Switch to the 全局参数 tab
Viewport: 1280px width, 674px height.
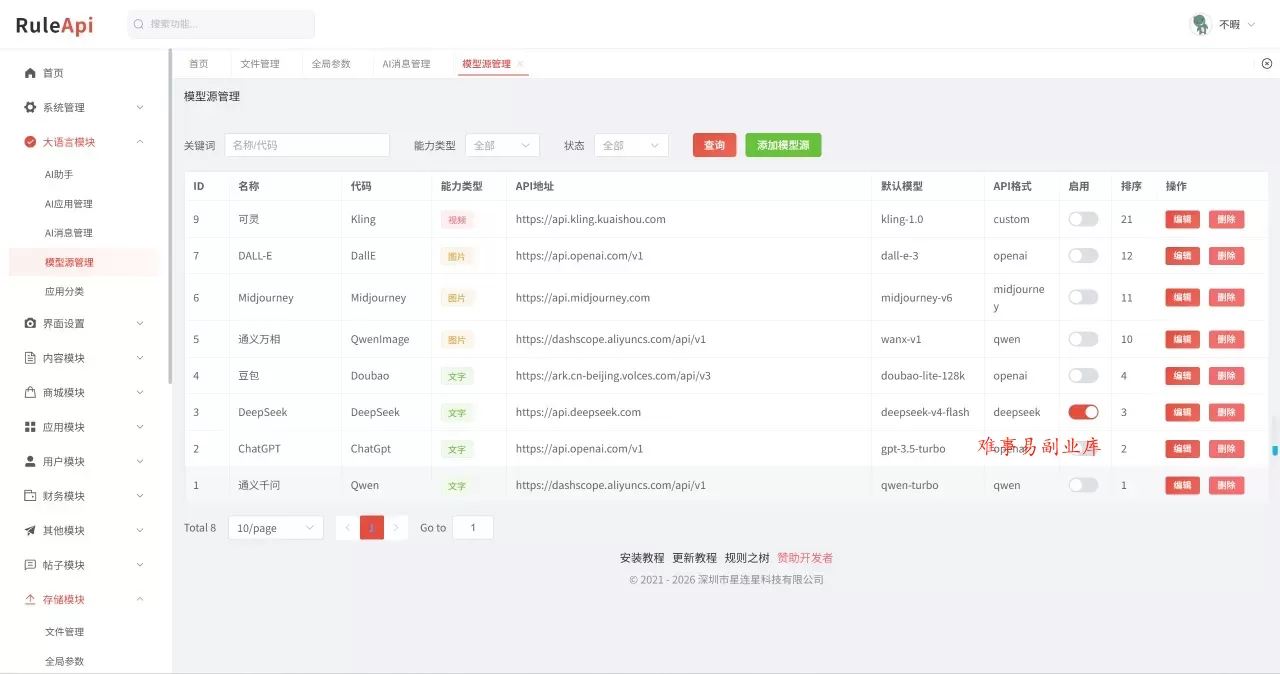click(x=331, y=64)
